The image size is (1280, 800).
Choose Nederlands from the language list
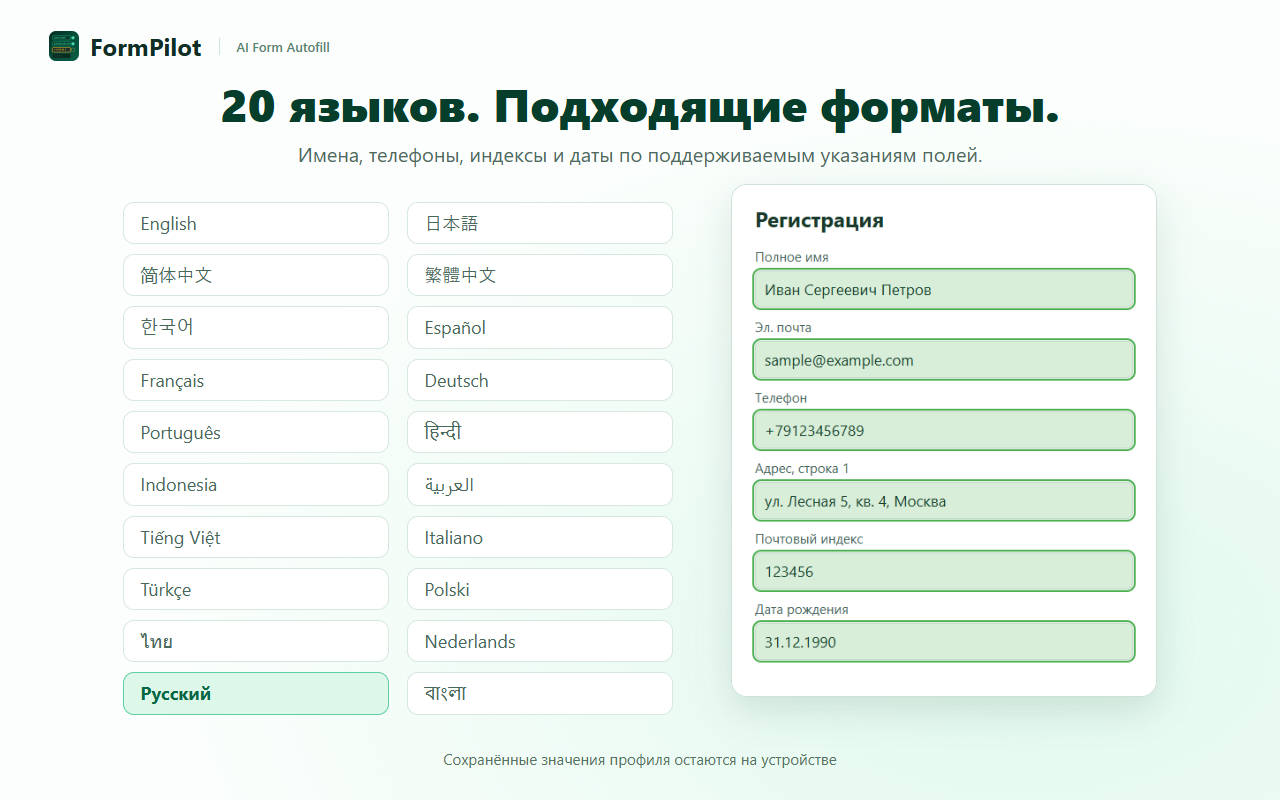coord(540,641)
